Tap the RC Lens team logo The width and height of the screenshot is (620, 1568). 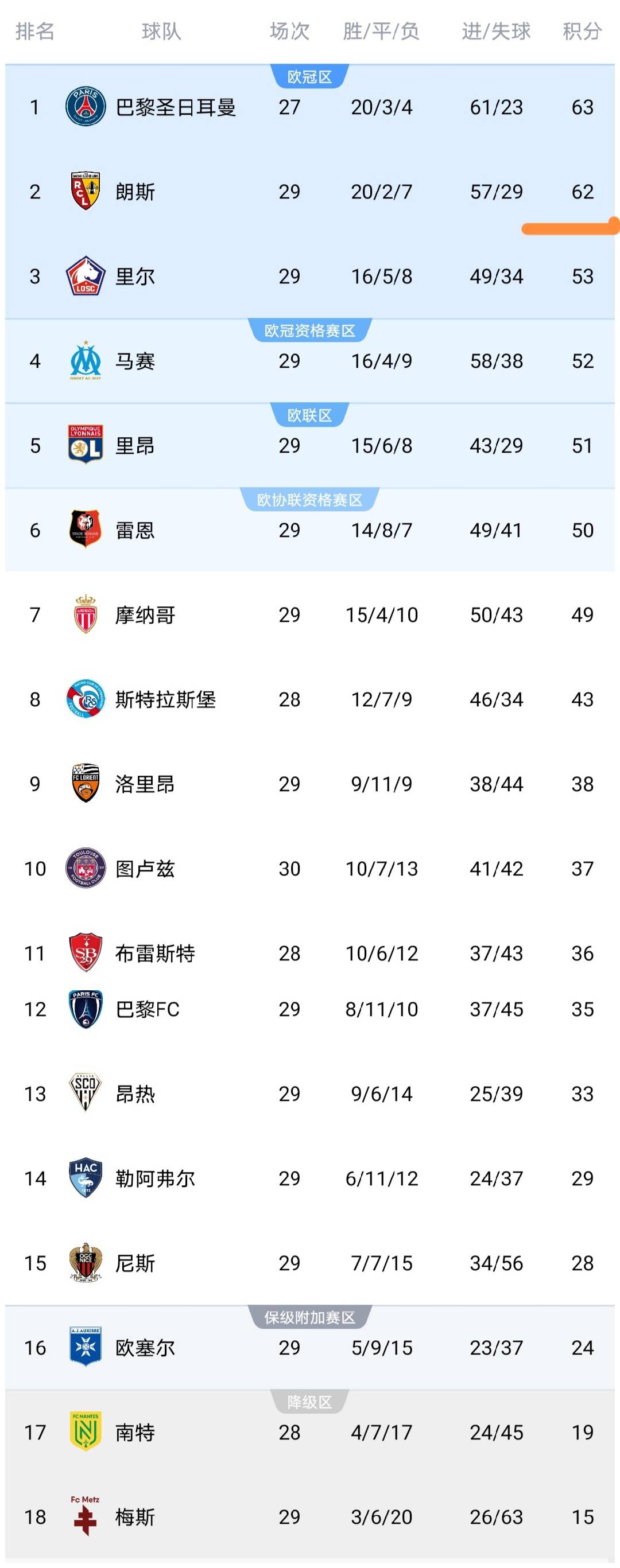pos(86,191)
